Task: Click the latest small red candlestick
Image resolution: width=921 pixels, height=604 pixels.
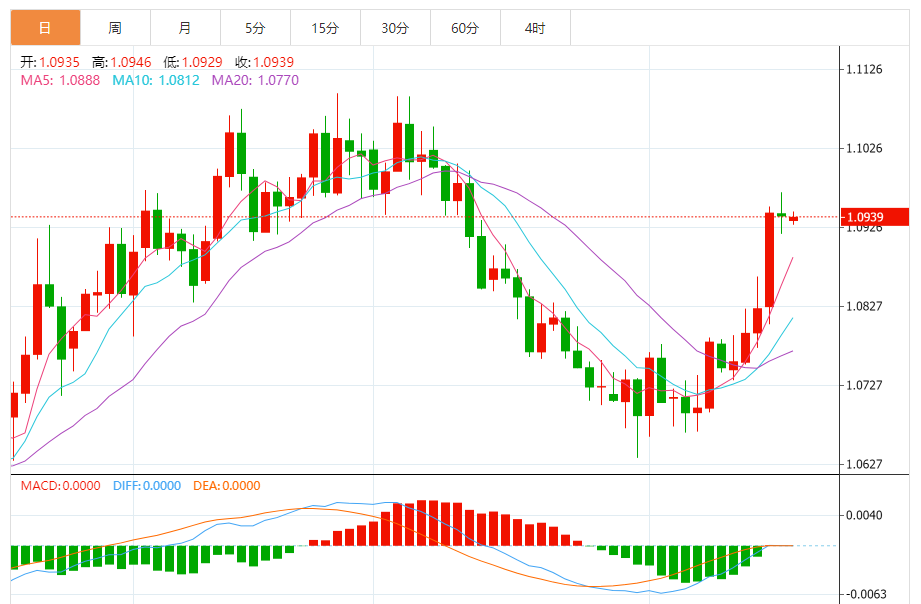Action: pyautogui.click(x=794, y=219)
